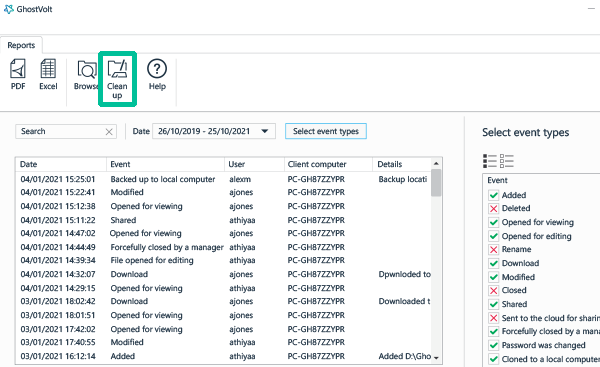Select the File opened for editing row

(x=223, y=260)
